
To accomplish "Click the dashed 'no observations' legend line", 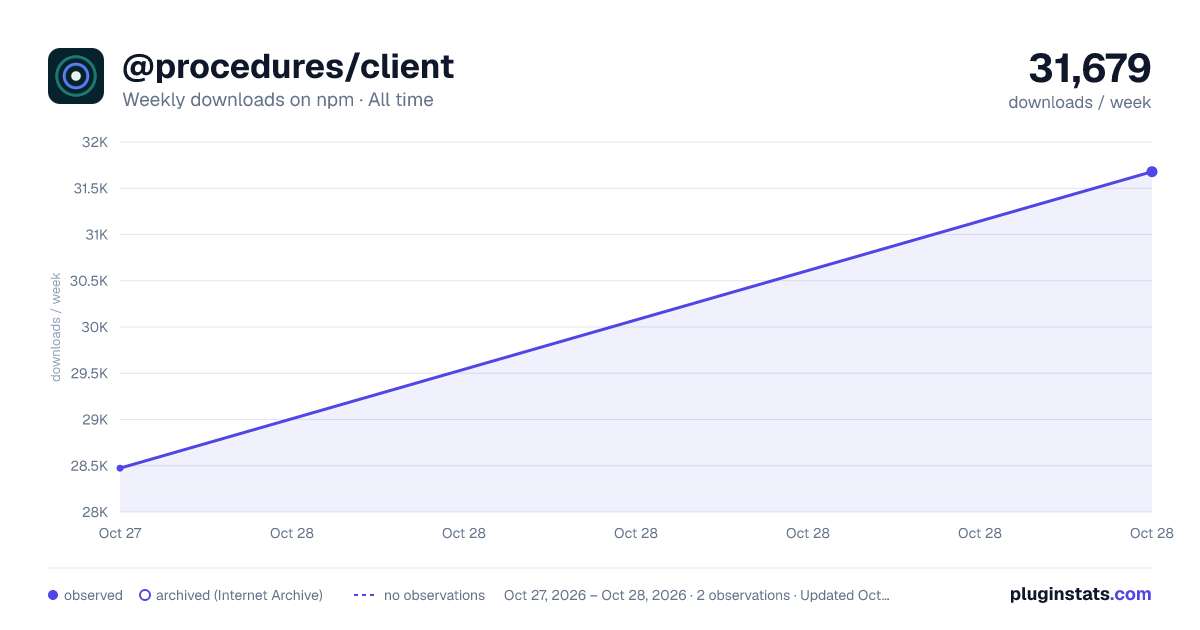I will coord(364,595).
